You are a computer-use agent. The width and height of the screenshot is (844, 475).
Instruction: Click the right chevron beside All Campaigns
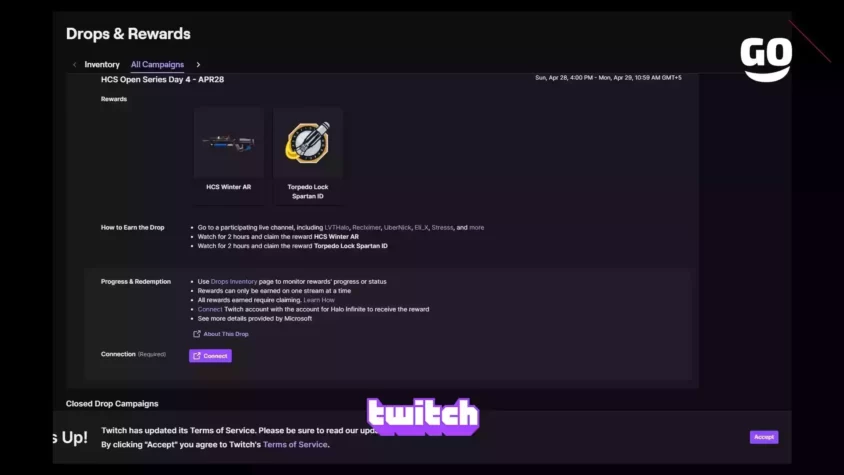[x=198, y=65]
